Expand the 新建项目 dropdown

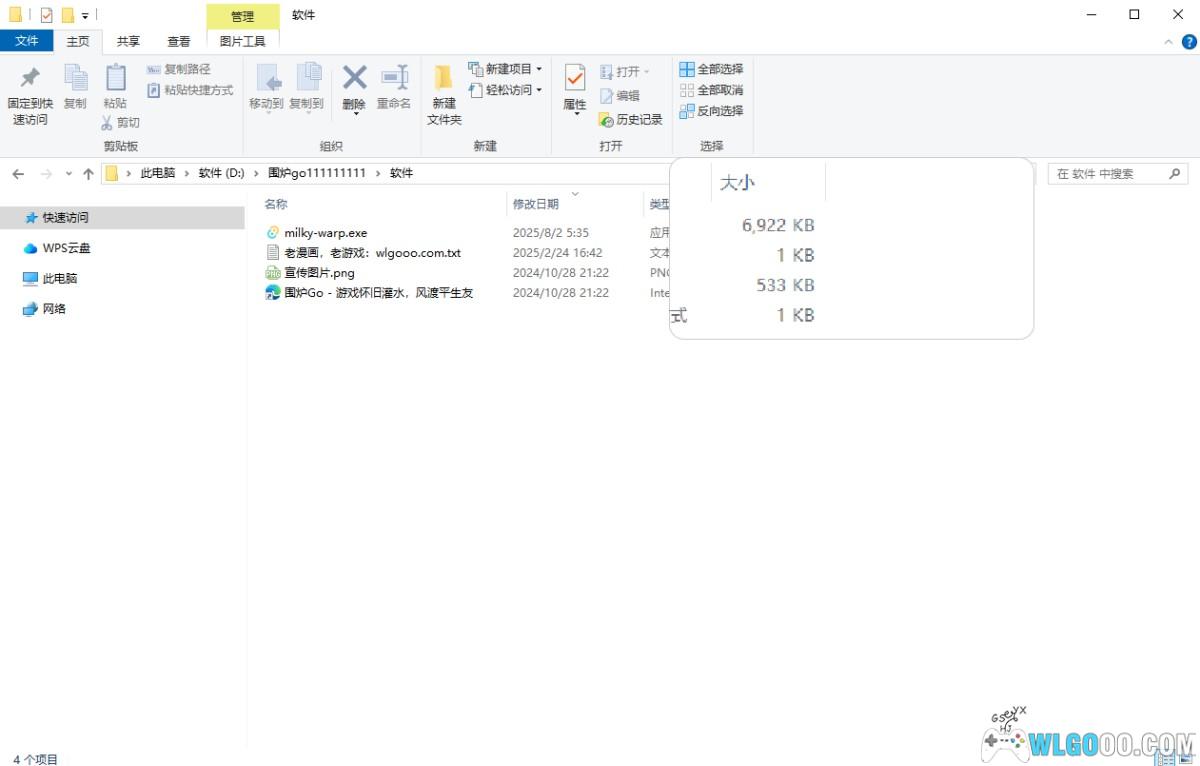point(539,69)
